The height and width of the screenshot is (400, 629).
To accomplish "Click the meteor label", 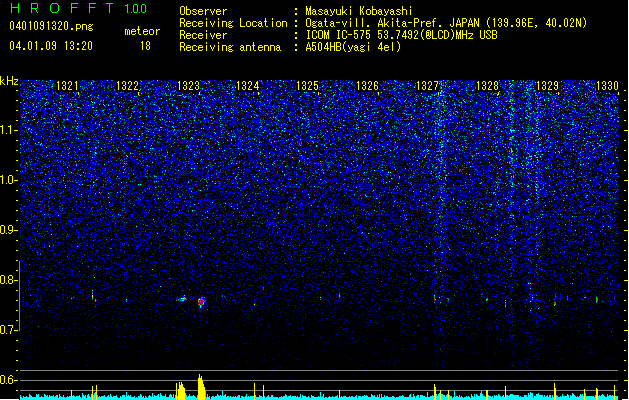I will pyautogui.click(x=142, y=31).
